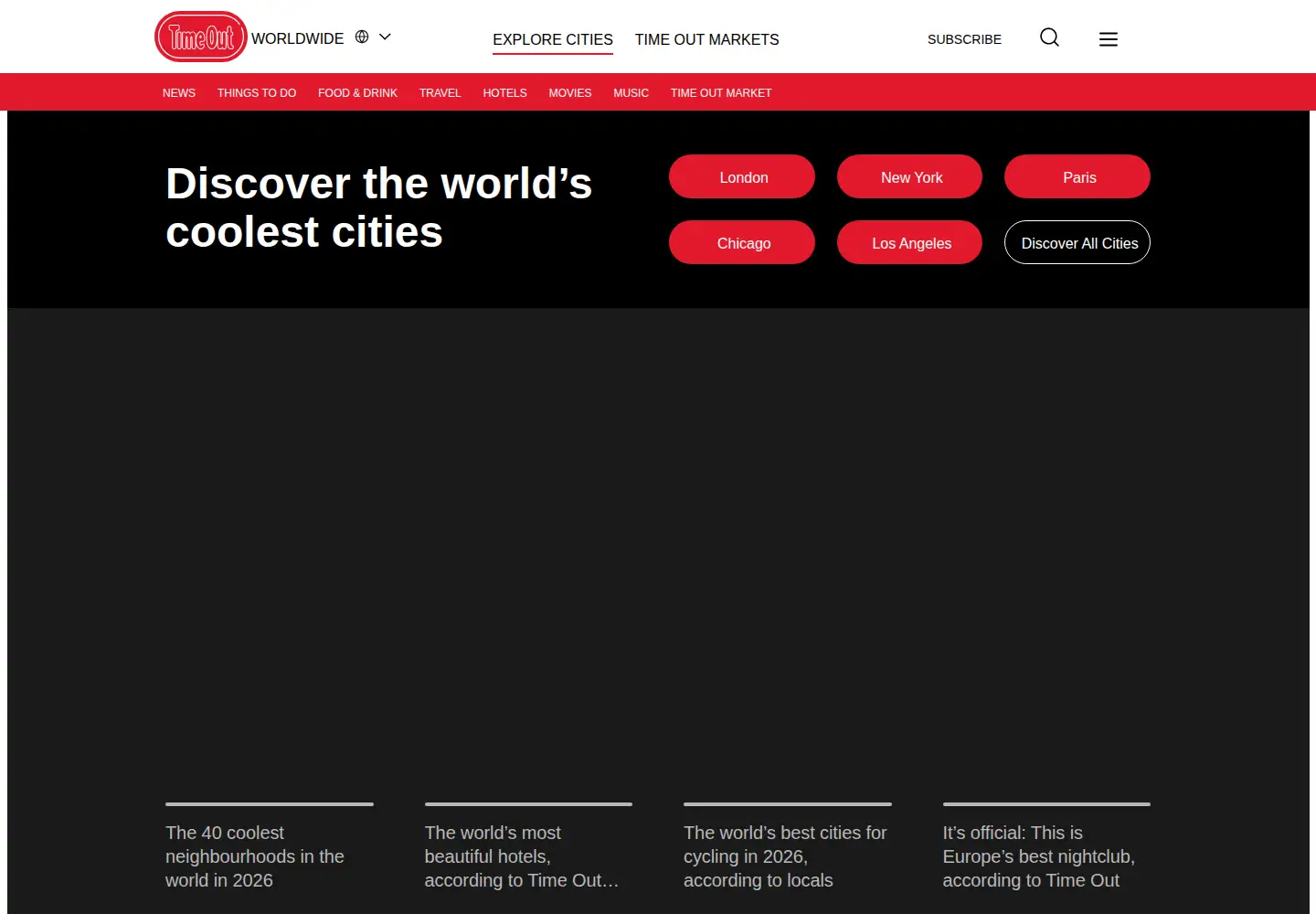This screenshot has width=1316, height=914.
Task: Open Time Out Market in red bar
Action: [721, 93]
